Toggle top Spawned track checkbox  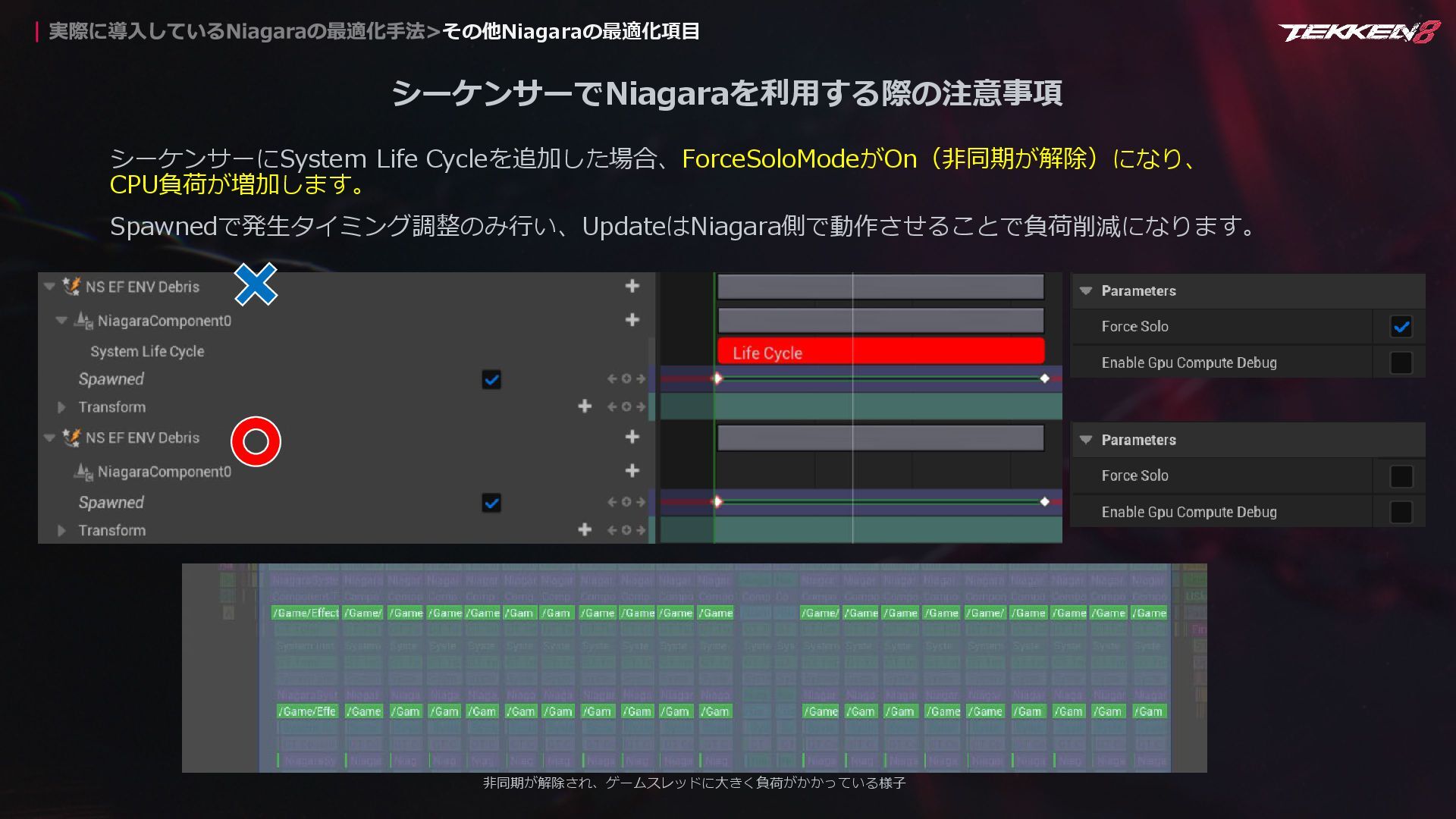point(491,379)
